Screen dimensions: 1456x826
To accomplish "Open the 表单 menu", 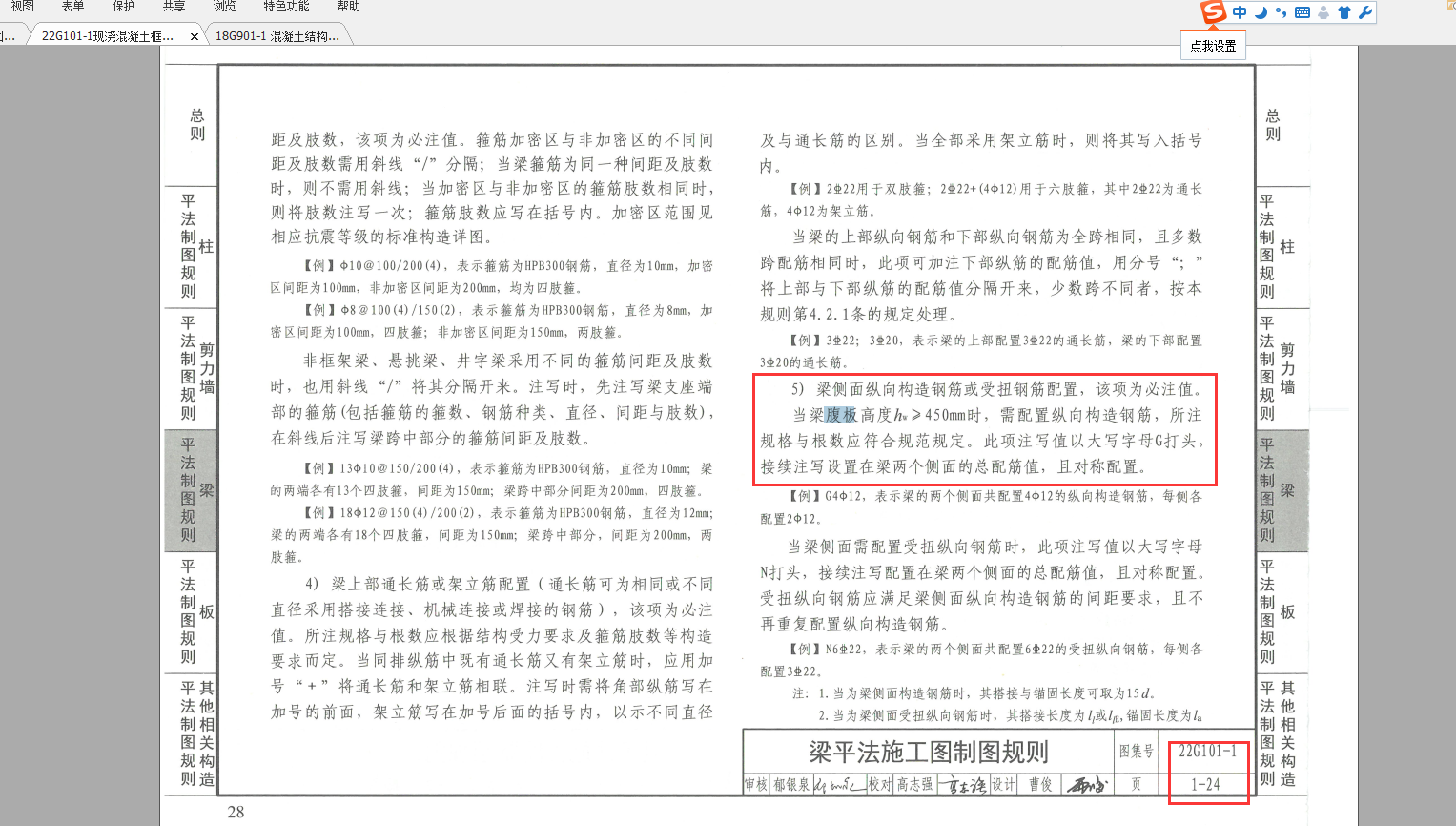I will tap(72, 6).
